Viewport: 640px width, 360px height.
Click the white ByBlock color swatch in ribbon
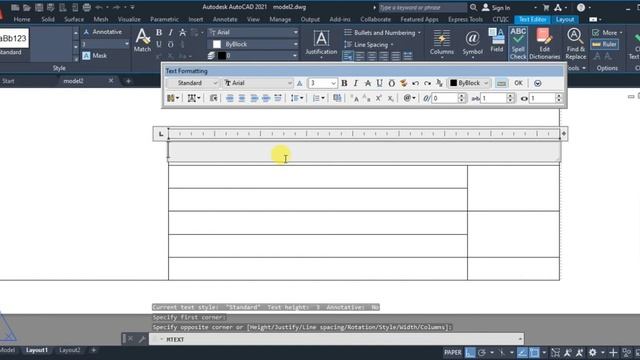pyautogui.click(x=217, y=44)
